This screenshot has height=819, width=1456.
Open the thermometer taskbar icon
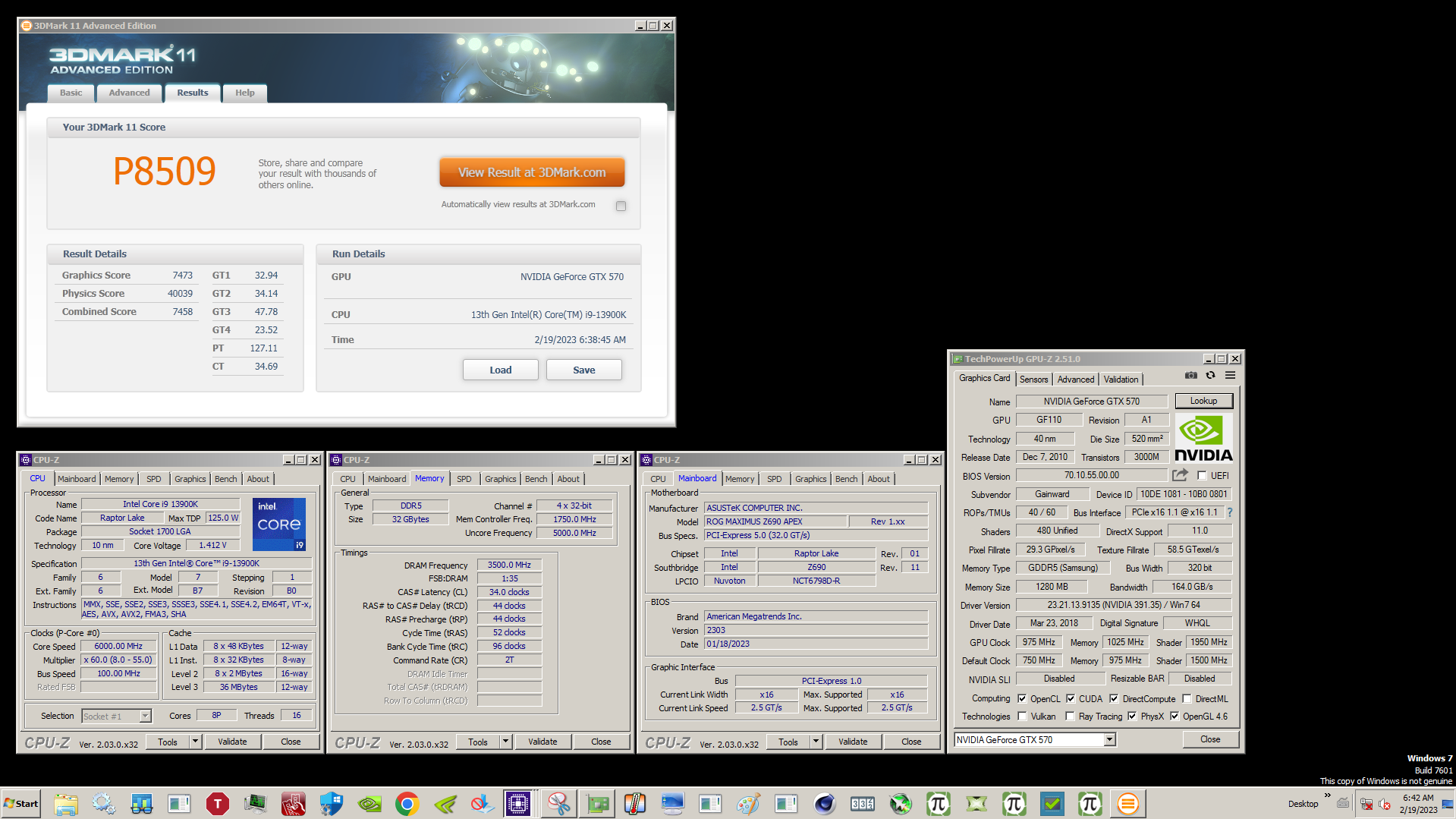click(x=635, y=803)
